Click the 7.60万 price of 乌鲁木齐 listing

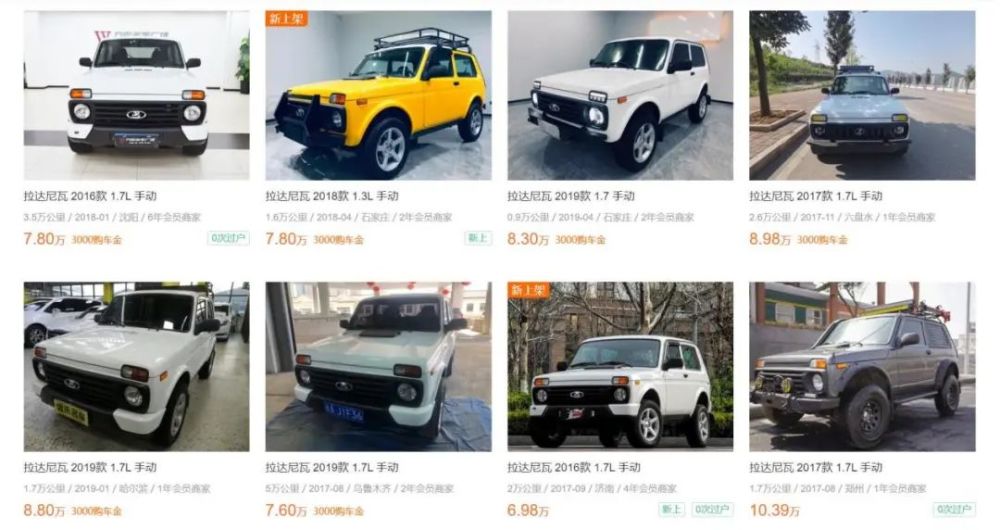tap(286, 510)
